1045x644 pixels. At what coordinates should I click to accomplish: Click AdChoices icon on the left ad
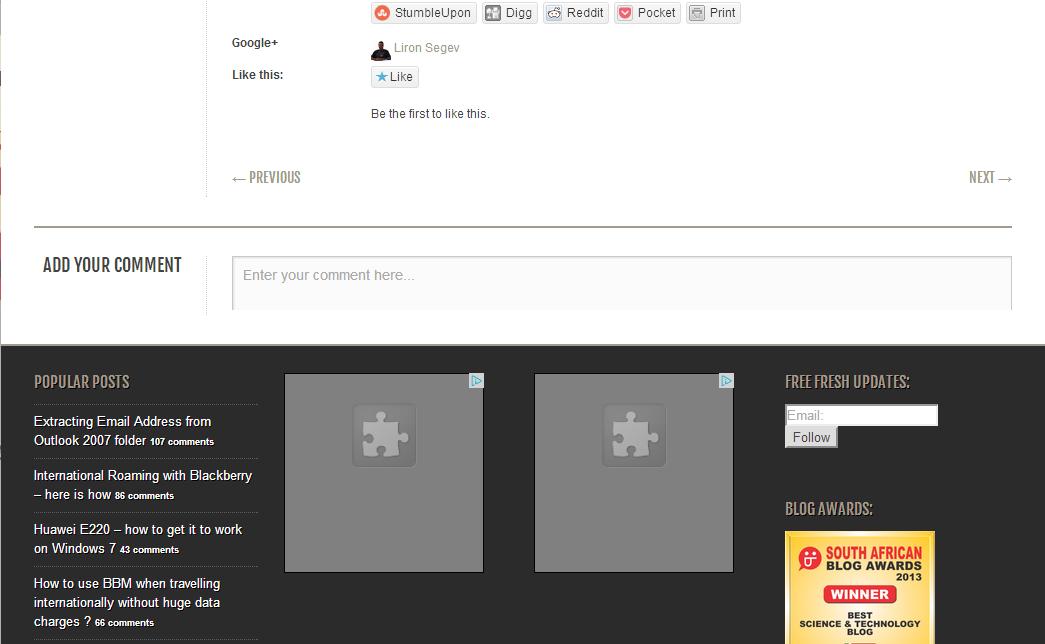(x=477, y=381)
